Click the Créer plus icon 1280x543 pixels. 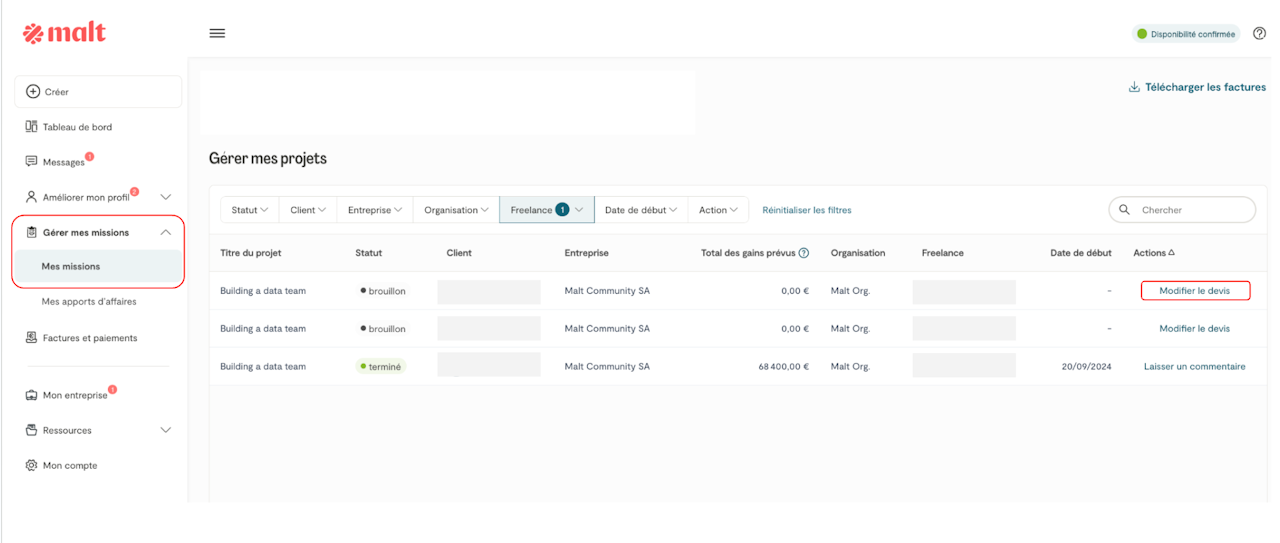(33, 91)
